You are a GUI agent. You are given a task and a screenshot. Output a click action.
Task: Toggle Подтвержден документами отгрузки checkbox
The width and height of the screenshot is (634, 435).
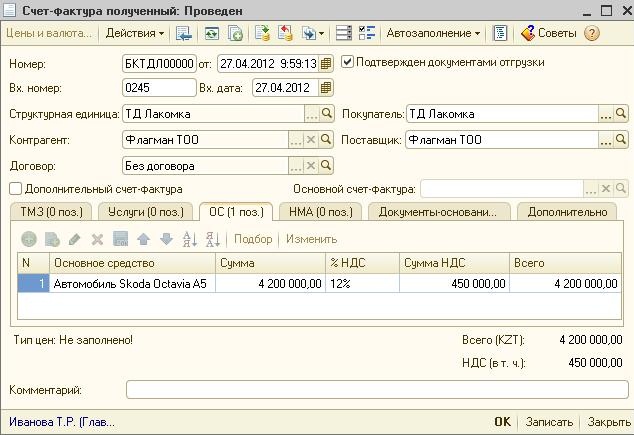(348, 62)
